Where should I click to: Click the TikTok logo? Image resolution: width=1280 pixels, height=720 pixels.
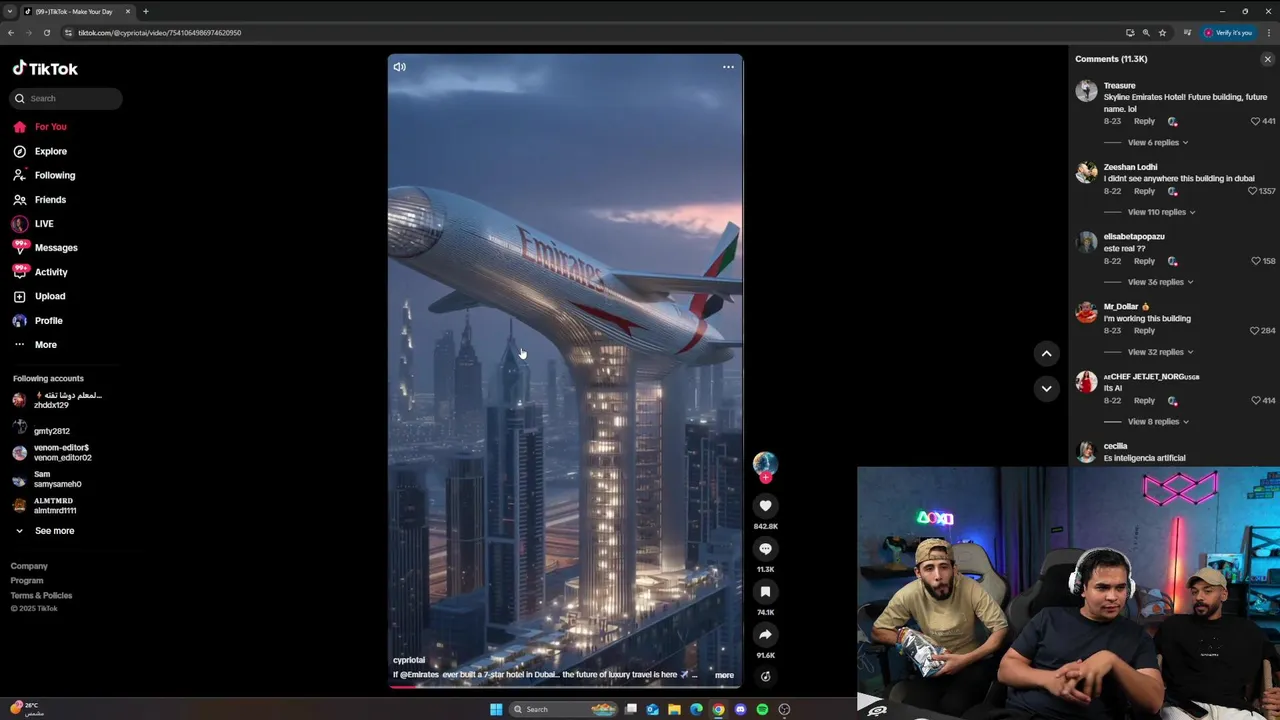point(45,69)
